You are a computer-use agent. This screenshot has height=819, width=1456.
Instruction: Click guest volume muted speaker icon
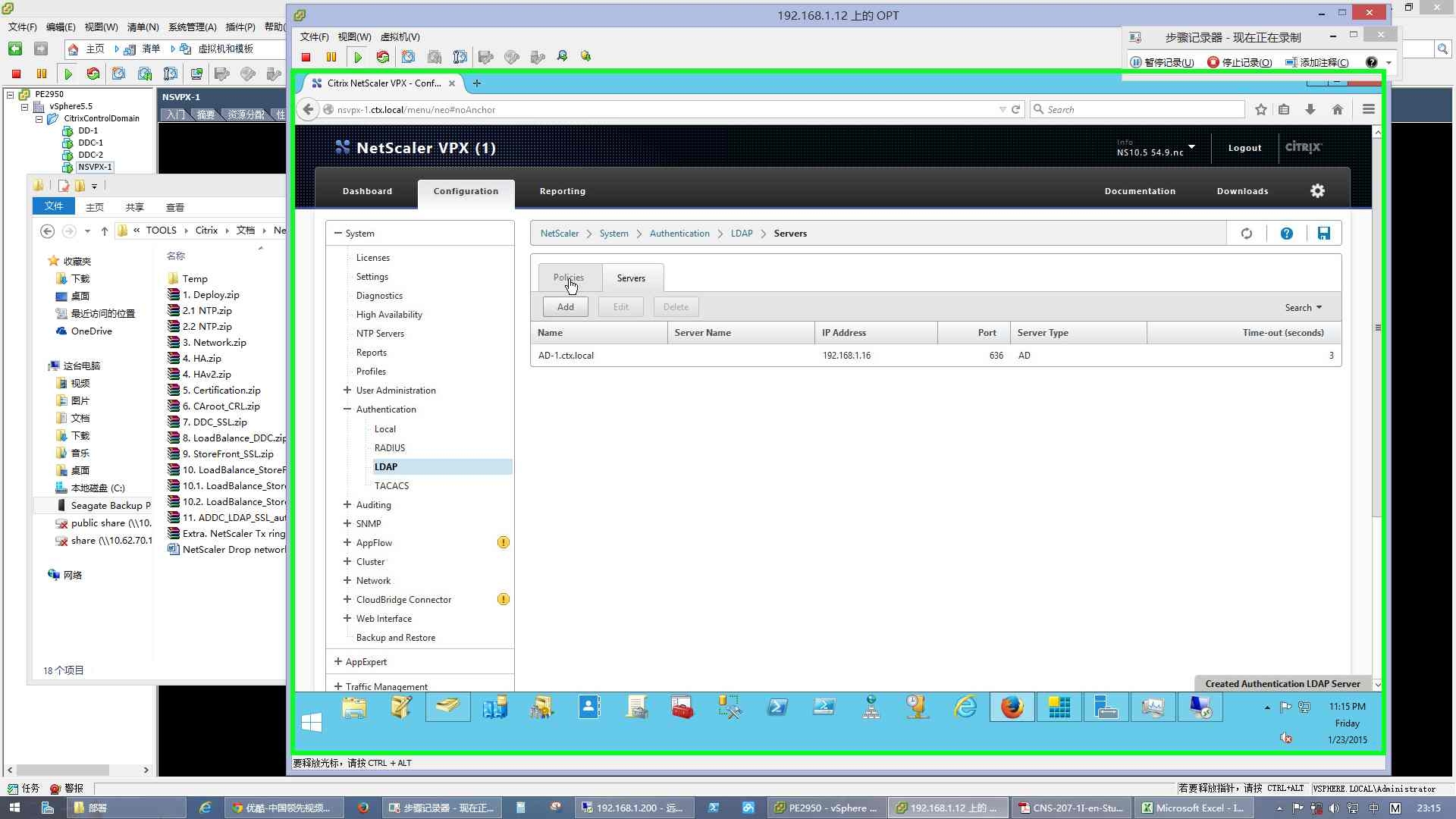(1286, 738)
